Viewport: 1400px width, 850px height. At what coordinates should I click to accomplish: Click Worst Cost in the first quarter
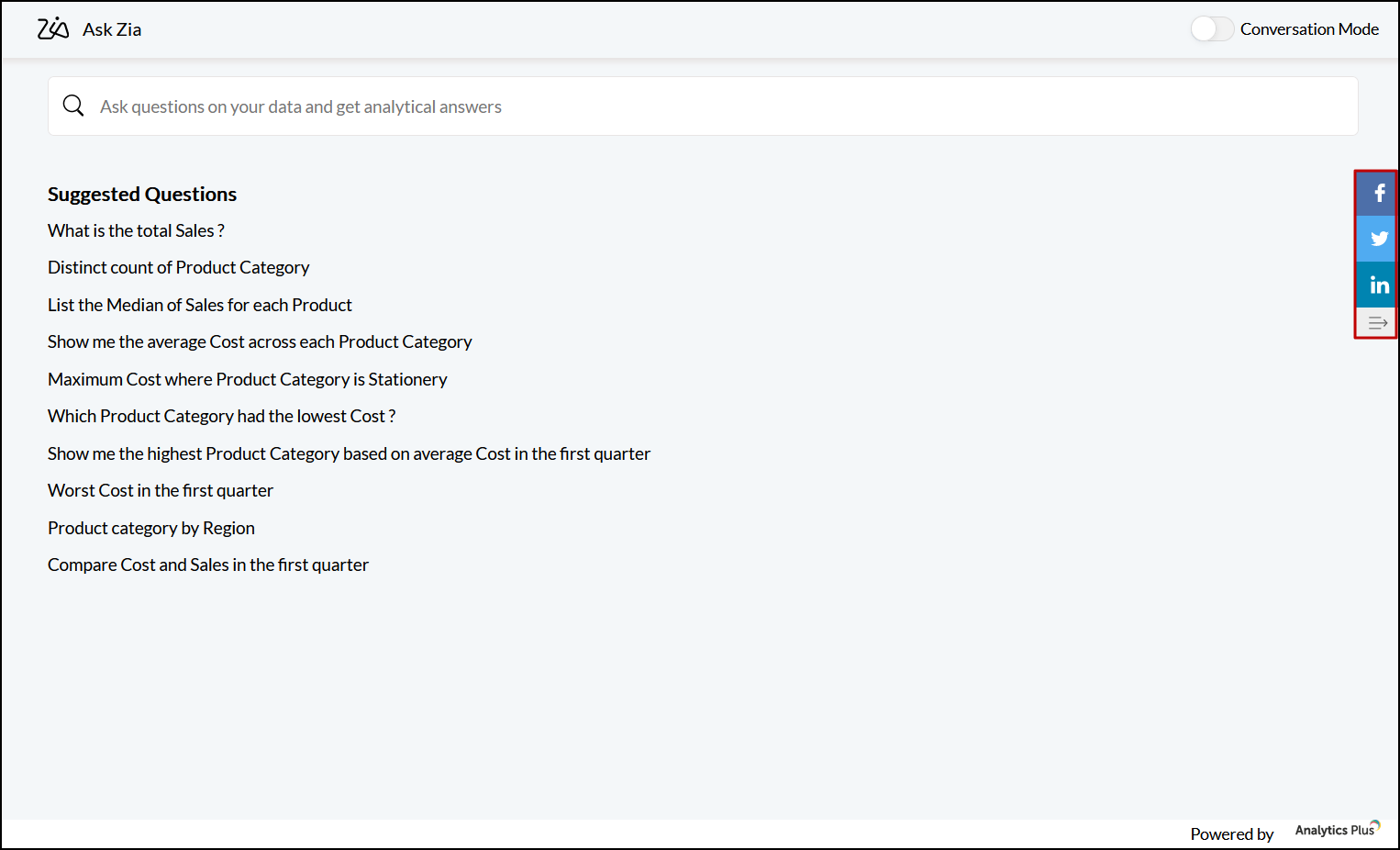coord(160,491)
